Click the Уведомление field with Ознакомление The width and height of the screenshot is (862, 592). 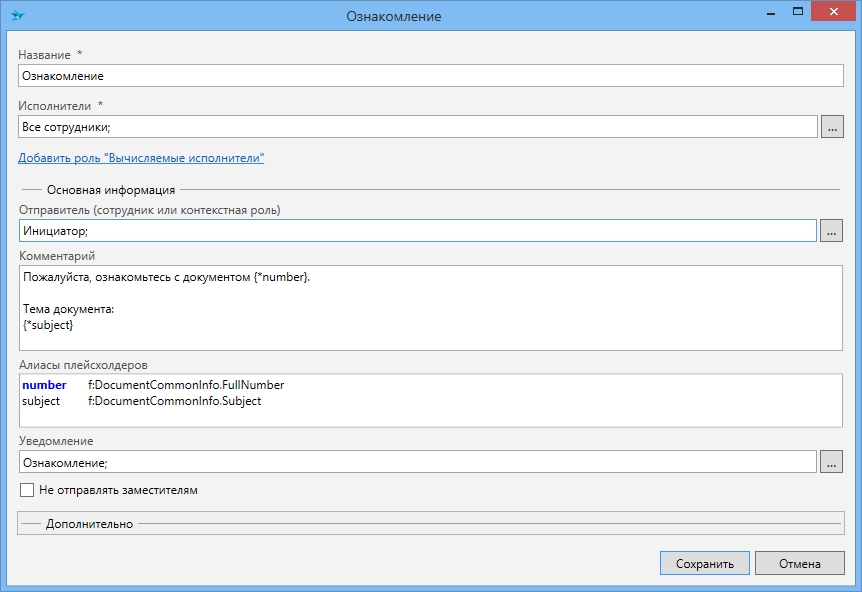tap(418, 462)
